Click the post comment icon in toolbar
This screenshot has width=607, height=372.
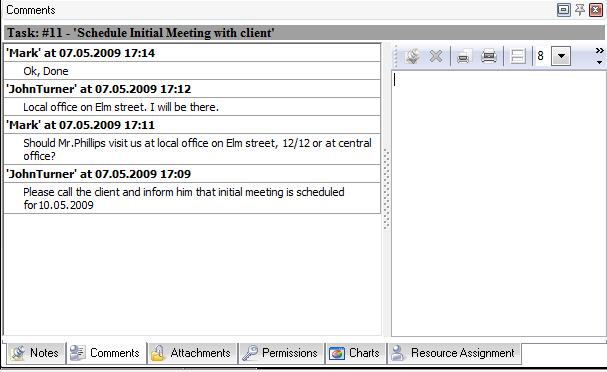412,57
